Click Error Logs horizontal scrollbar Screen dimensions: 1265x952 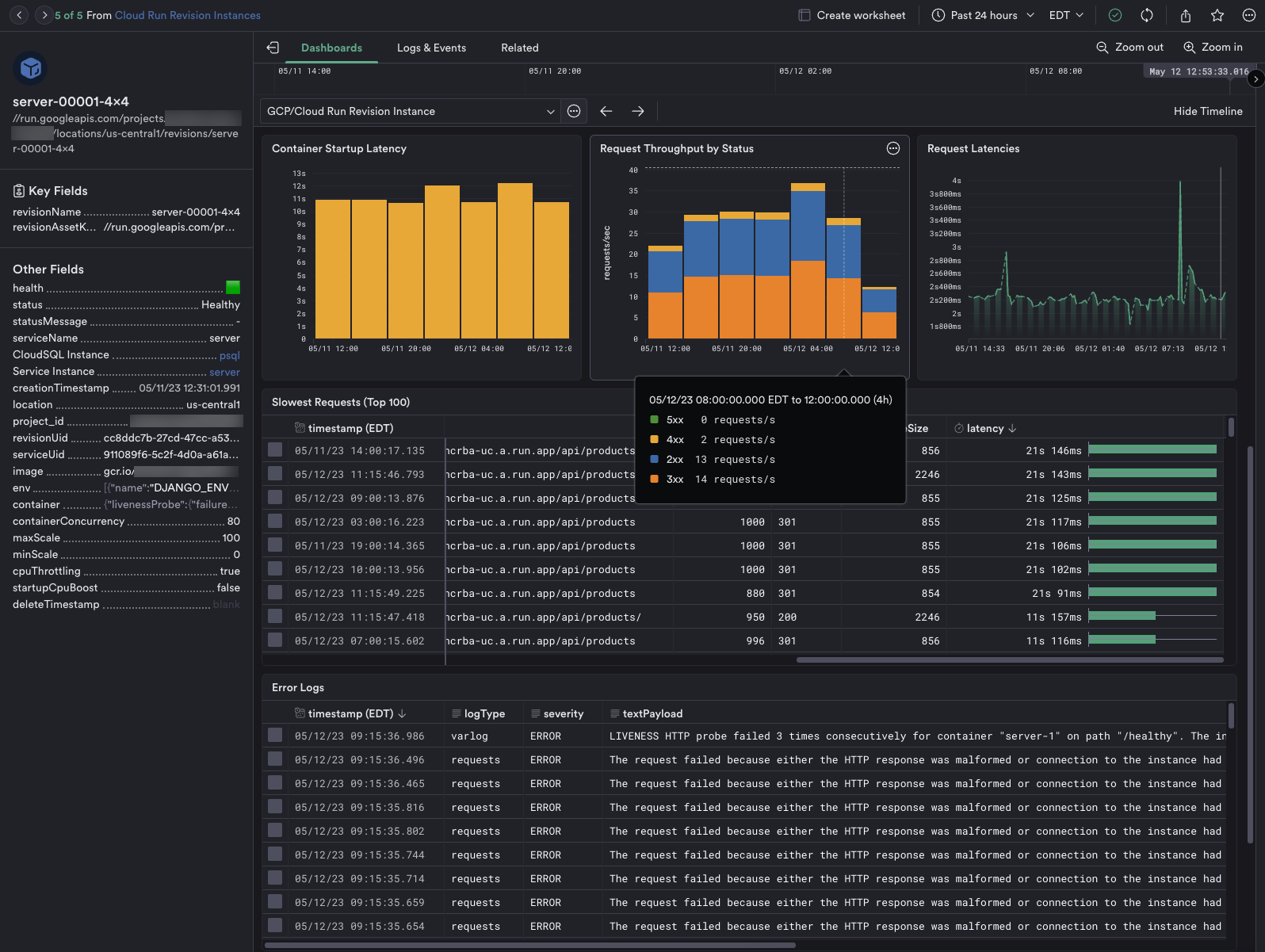pos(529,945)
